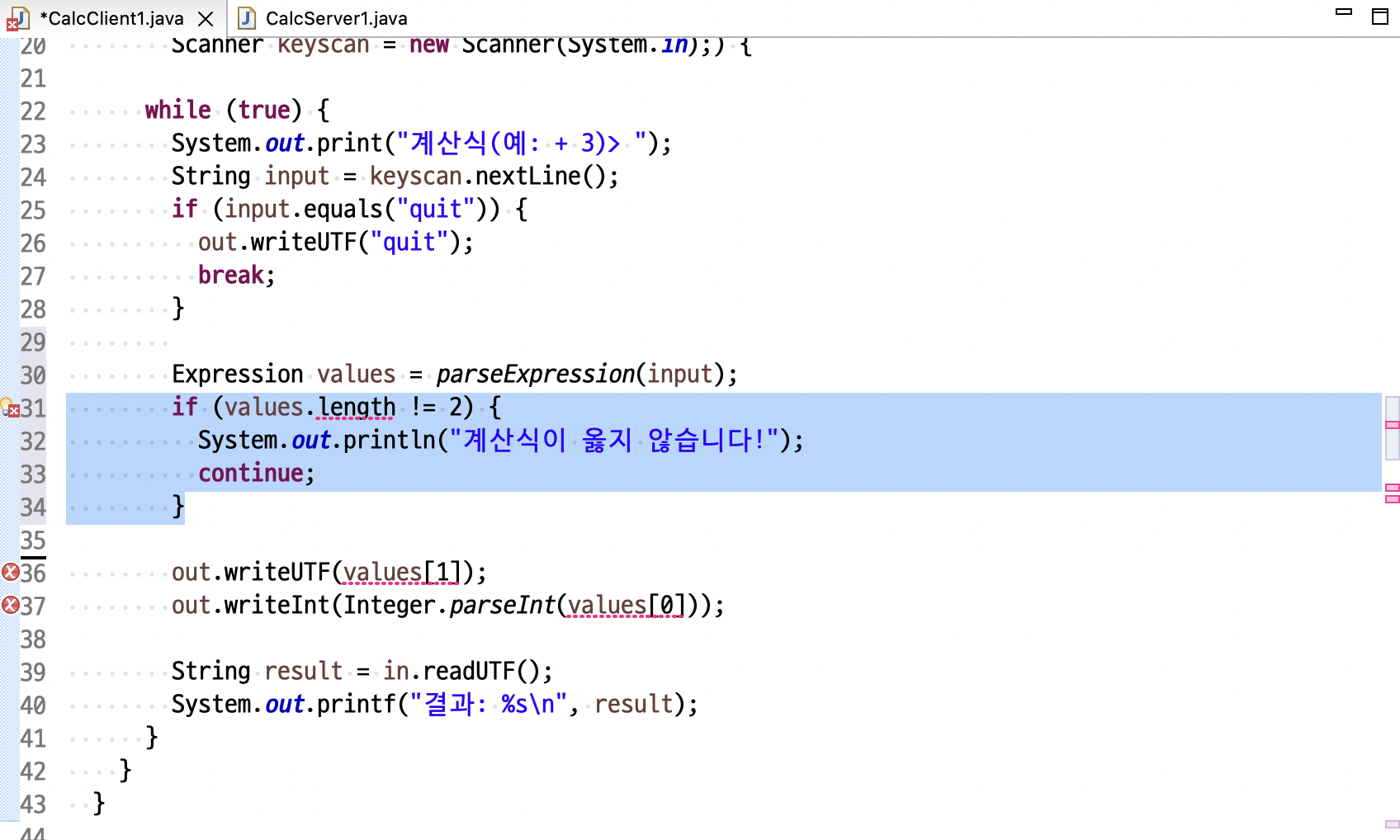Click 'parseInt' on line 37
1400x840 pixels.
click(502, 605)
